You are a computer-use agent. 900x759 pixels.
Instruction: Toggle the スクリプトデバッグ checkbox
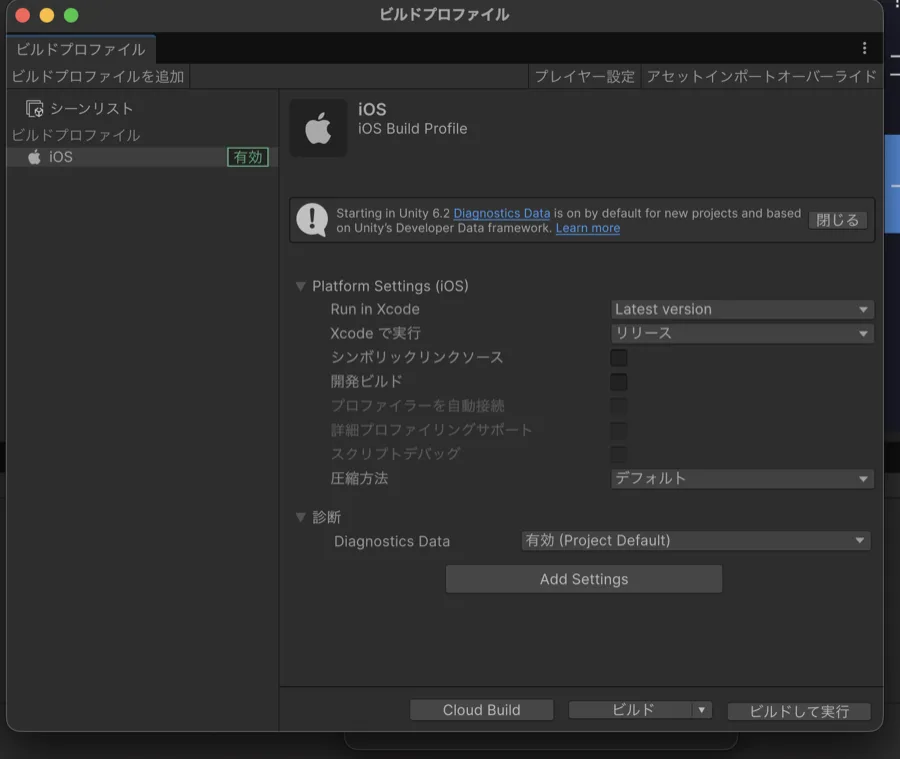pyautogui.click(x=618, y=454)
